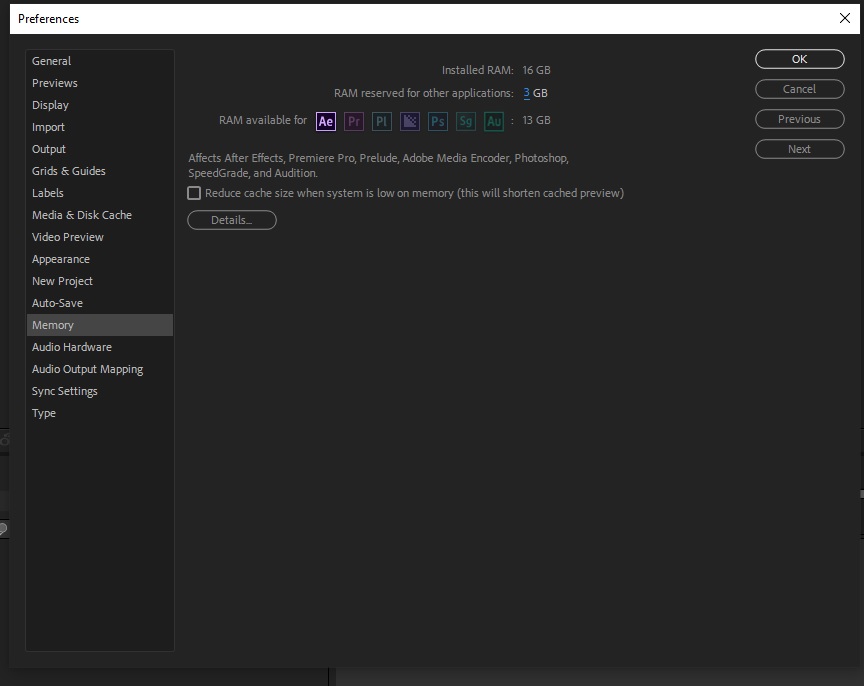Advance with the Next button
This screenshot has height=686, width=864.
coord(800,149)
